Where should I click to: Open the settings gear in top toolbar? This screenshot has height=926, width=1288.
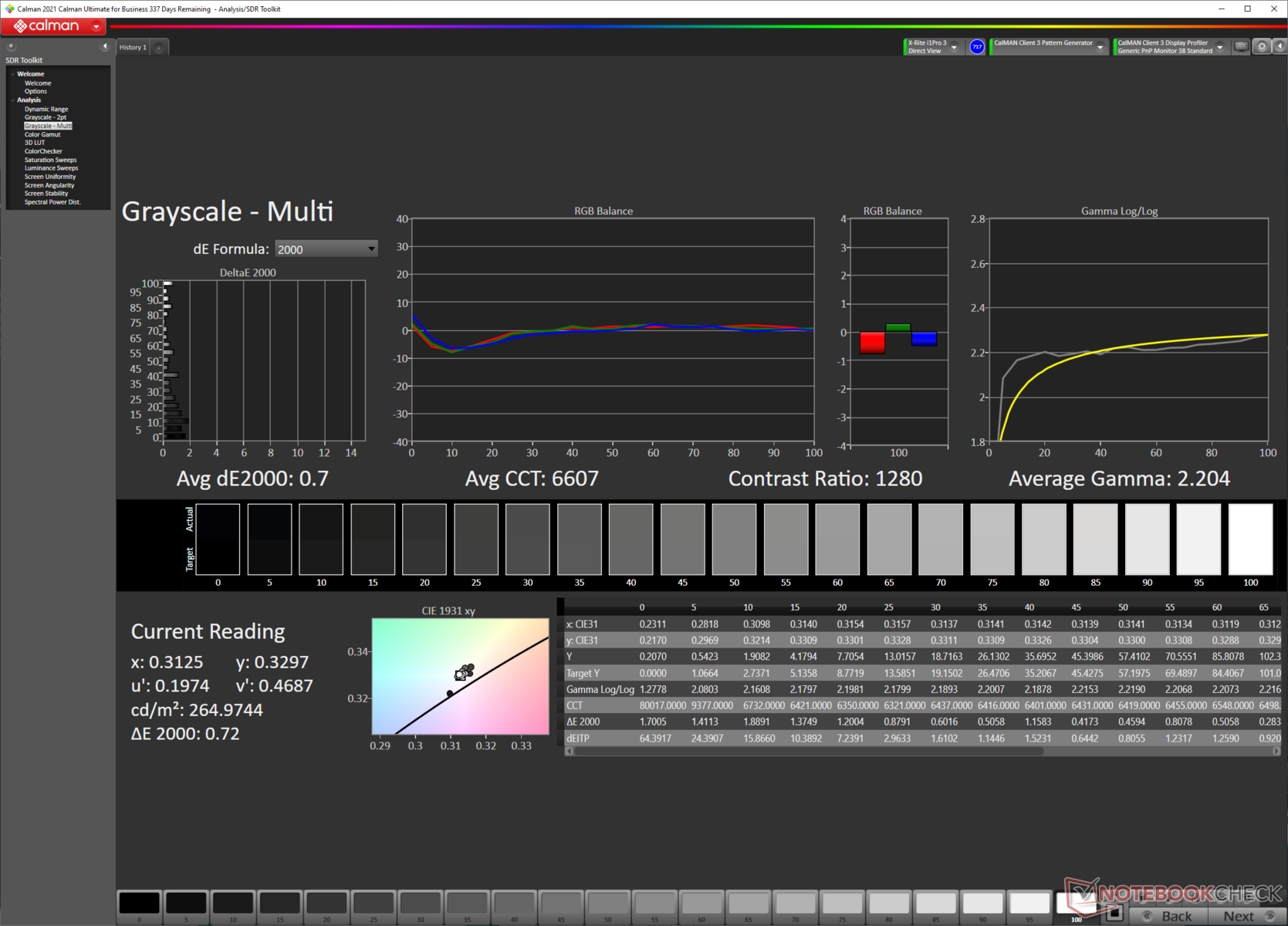[1262, 47]
